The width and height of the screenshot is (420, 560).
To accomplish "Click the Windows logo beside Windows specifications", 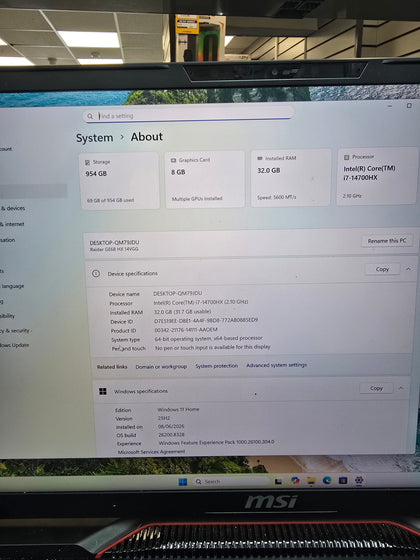I will [x=103, y=391].
